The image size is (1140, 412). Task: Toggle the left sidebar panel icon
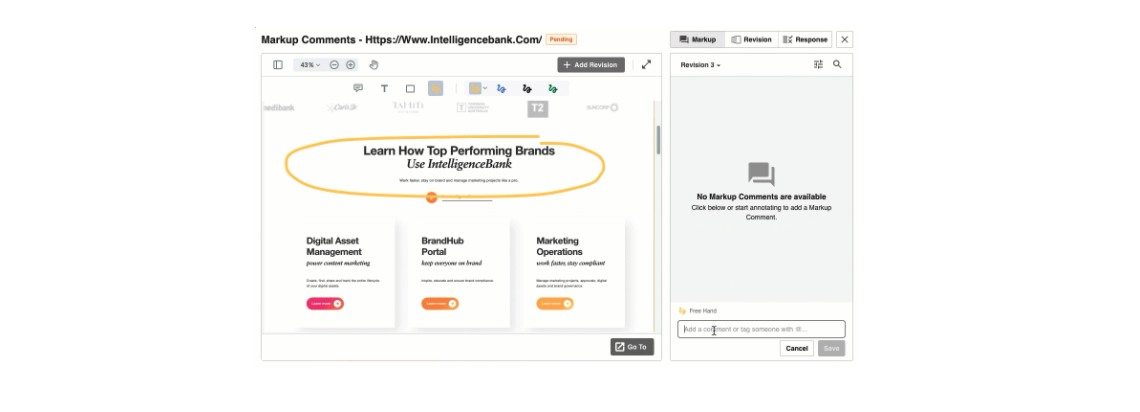[278, 65]
